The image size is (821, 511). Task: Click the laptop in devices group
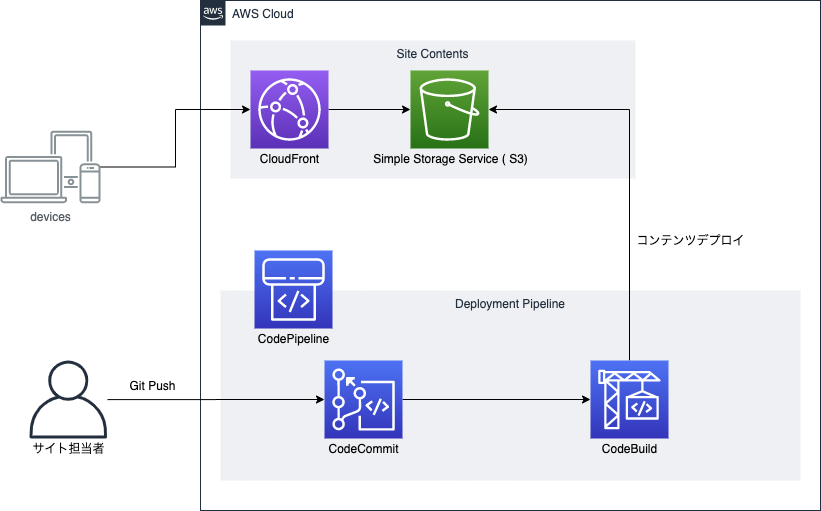pos(35,180)
